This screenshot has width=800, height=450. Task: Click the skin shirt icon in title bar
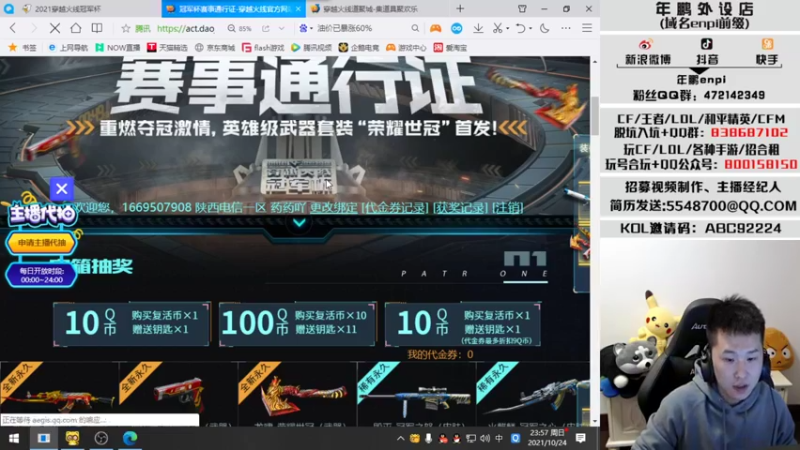click(522, 9)
